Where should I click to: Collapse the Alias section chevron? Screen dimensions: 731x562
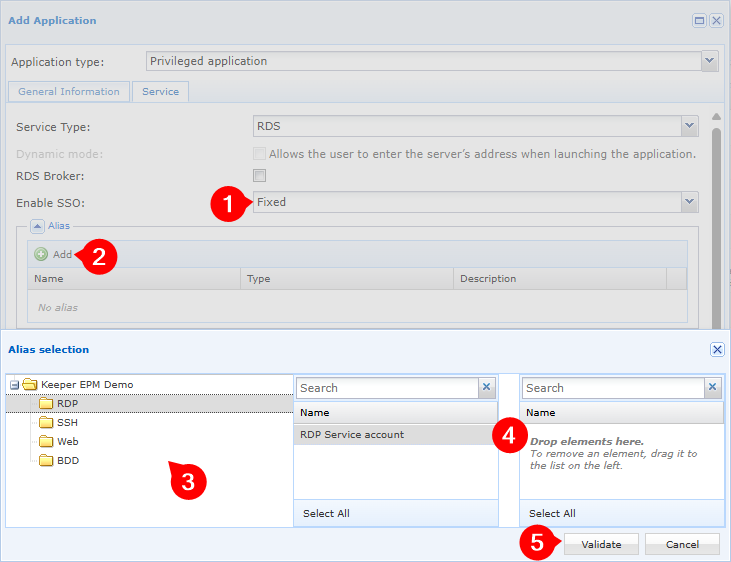(x=37, y=226)
